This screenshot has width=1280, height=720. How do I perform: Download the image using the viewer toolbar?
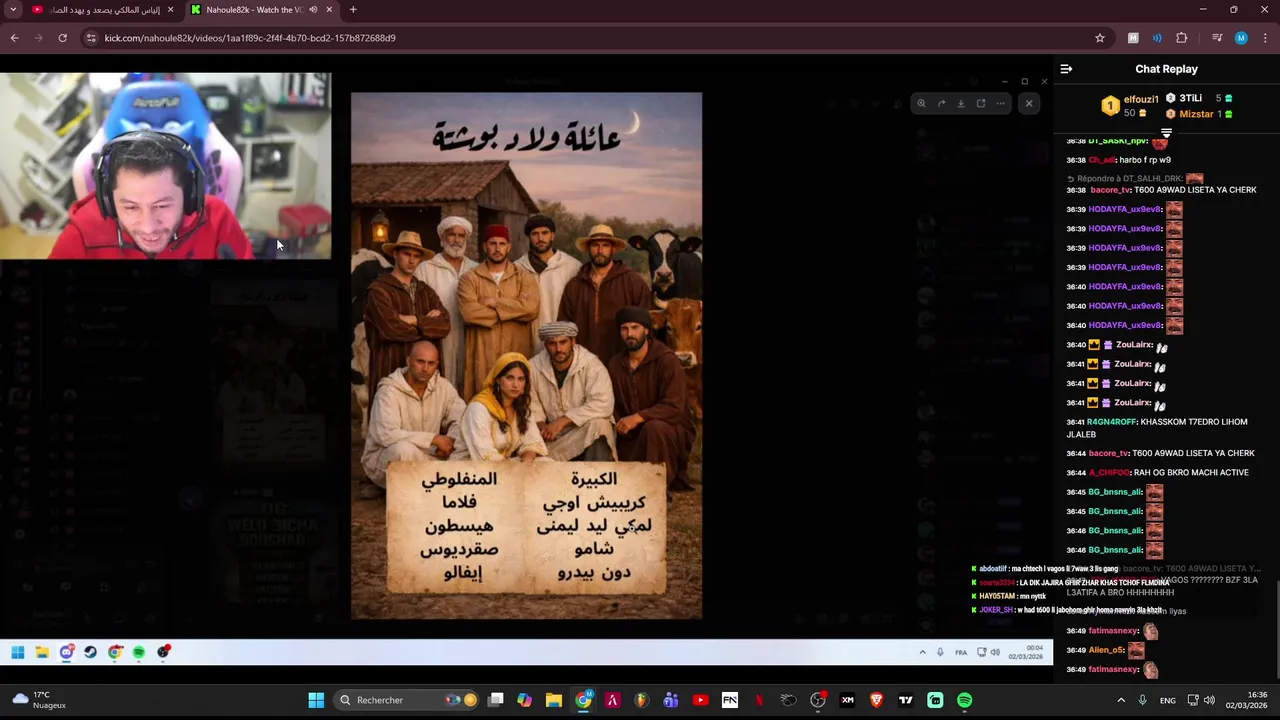pyautogui.click(x=961, y=103)
